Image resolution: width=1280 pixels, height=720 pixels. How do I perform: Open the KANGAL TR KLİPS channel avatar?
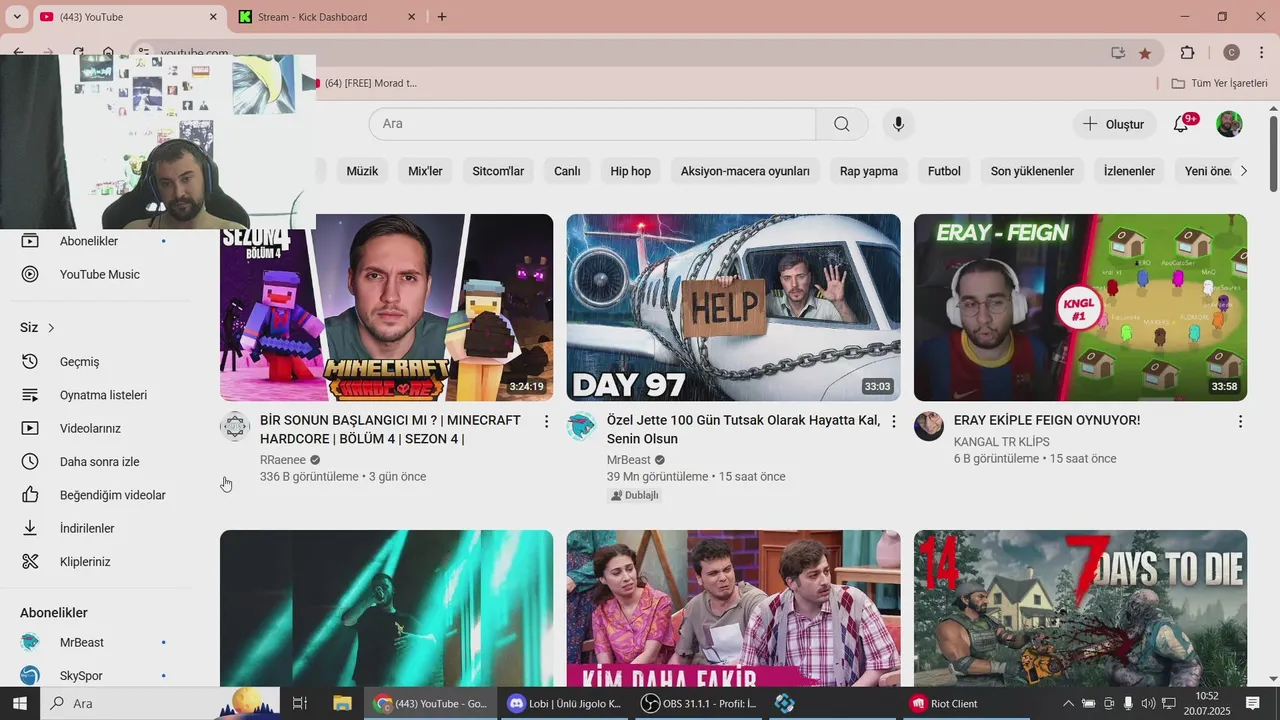(928, 427)
